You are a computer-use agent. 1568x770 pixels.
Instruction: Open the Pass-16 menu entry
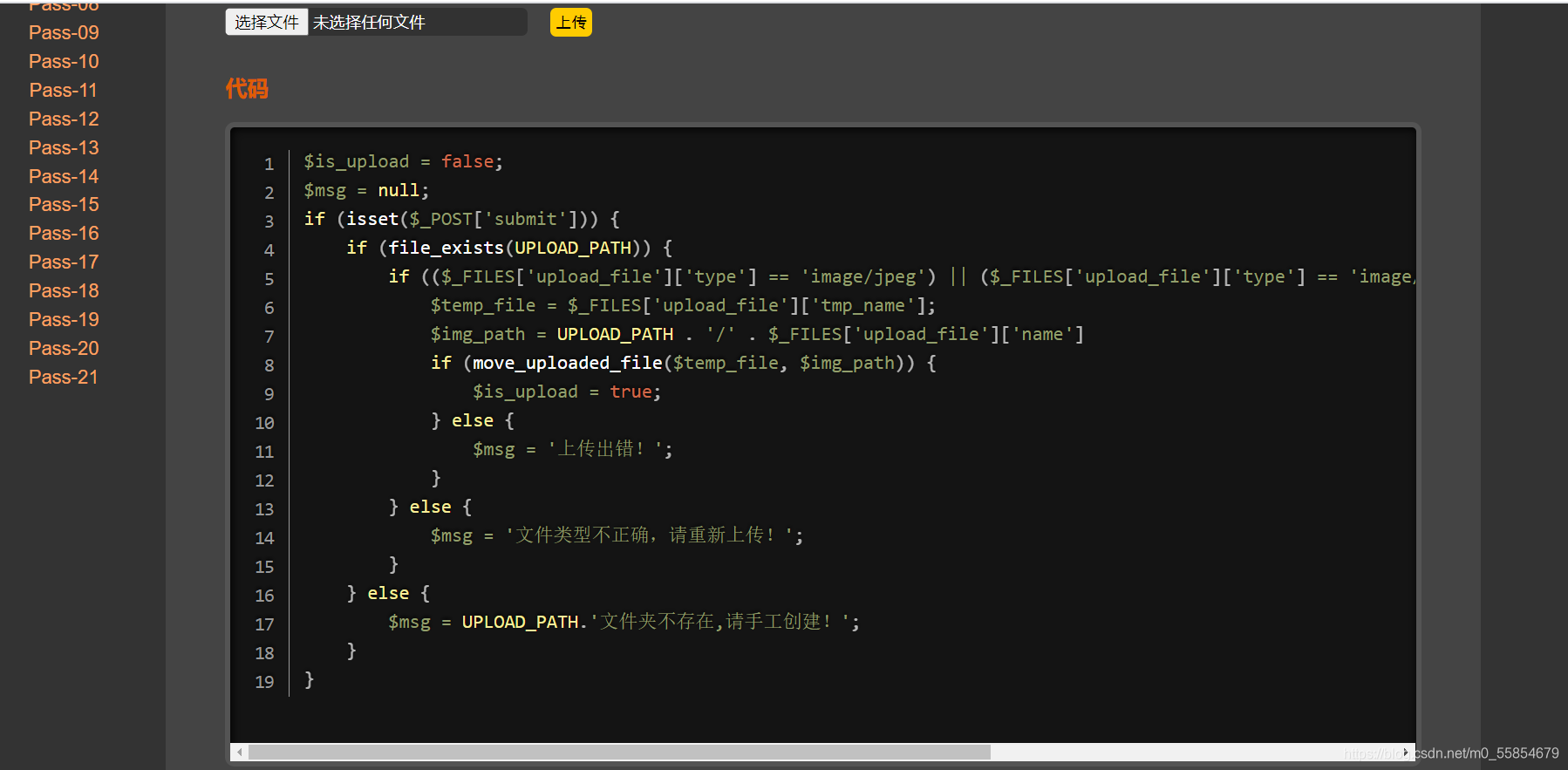(64, 233)
